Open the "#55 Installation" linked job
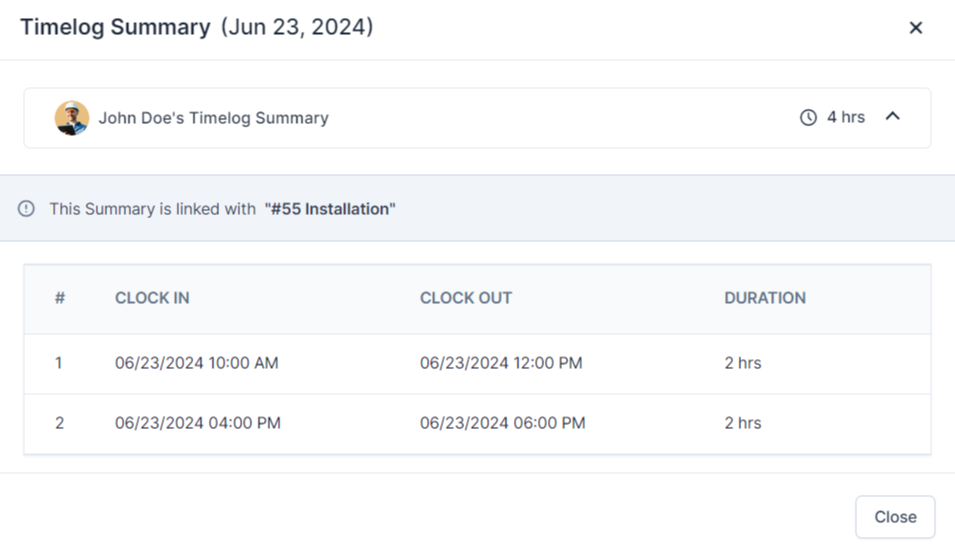The image size is (955, 551). (330, 209)
